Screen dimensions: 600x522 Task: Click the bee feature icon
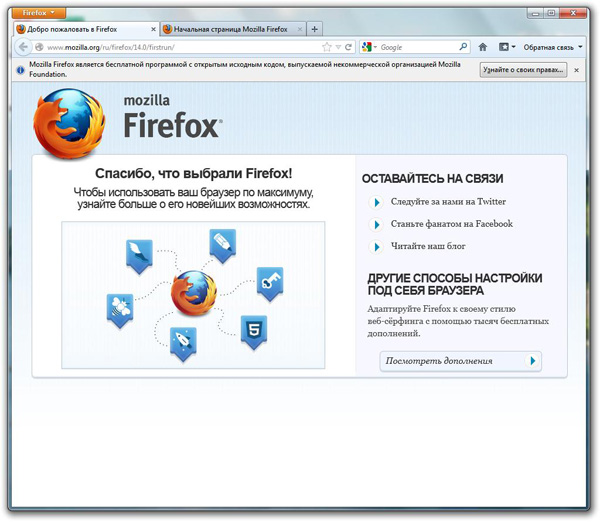click(x=120, y=311)
